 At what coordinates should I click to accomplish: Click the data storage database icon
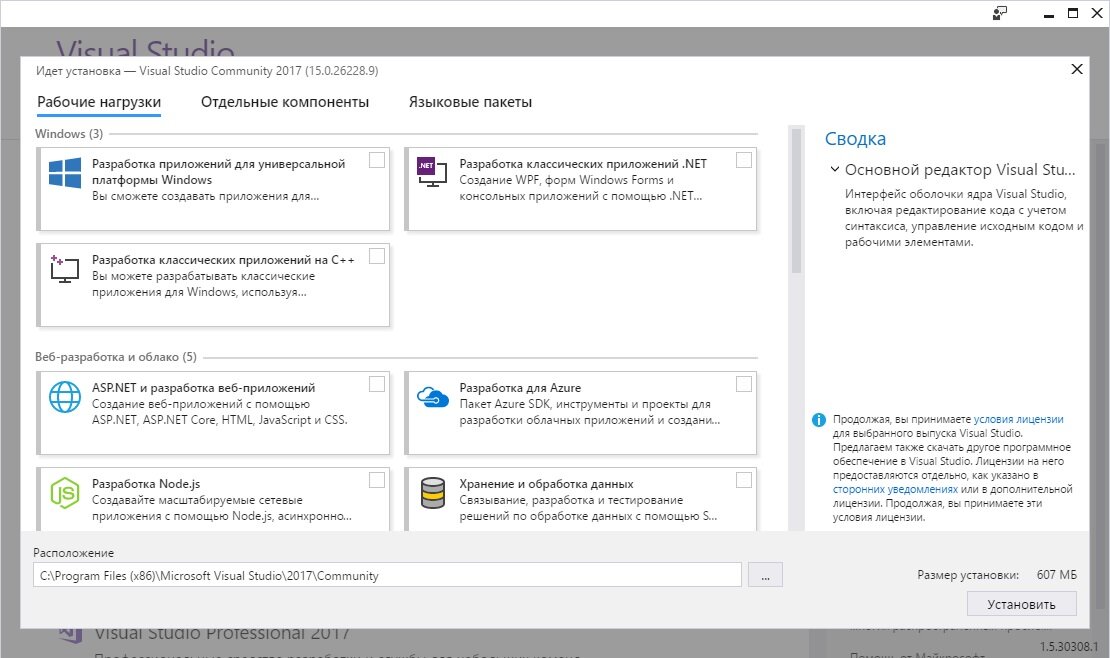(x=433, y=493)
